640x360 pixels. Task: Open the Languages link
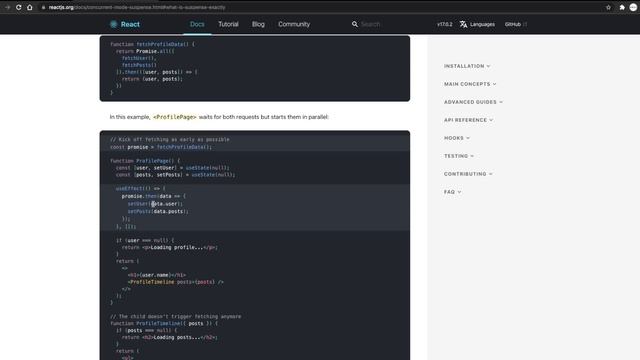click(482, 24)
